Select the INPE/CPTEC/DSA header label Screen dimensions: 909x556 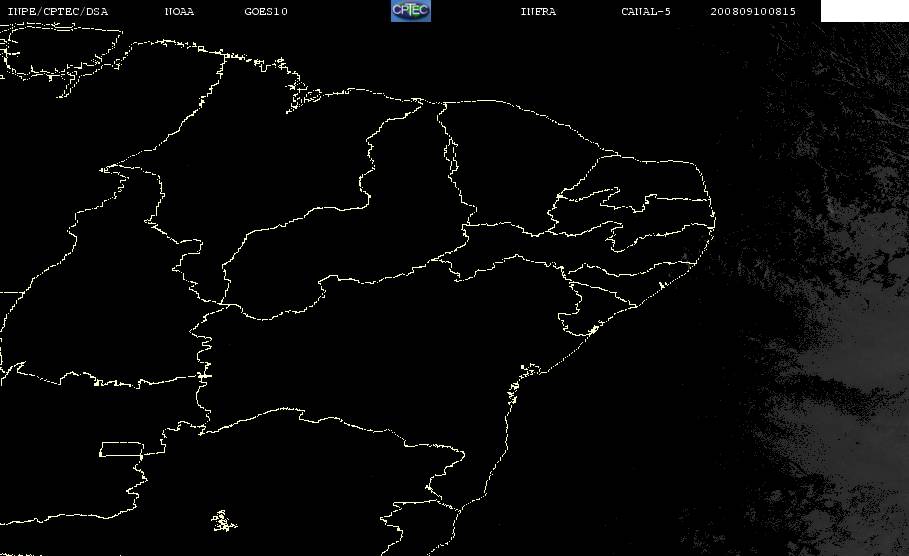tap(57, 12)
